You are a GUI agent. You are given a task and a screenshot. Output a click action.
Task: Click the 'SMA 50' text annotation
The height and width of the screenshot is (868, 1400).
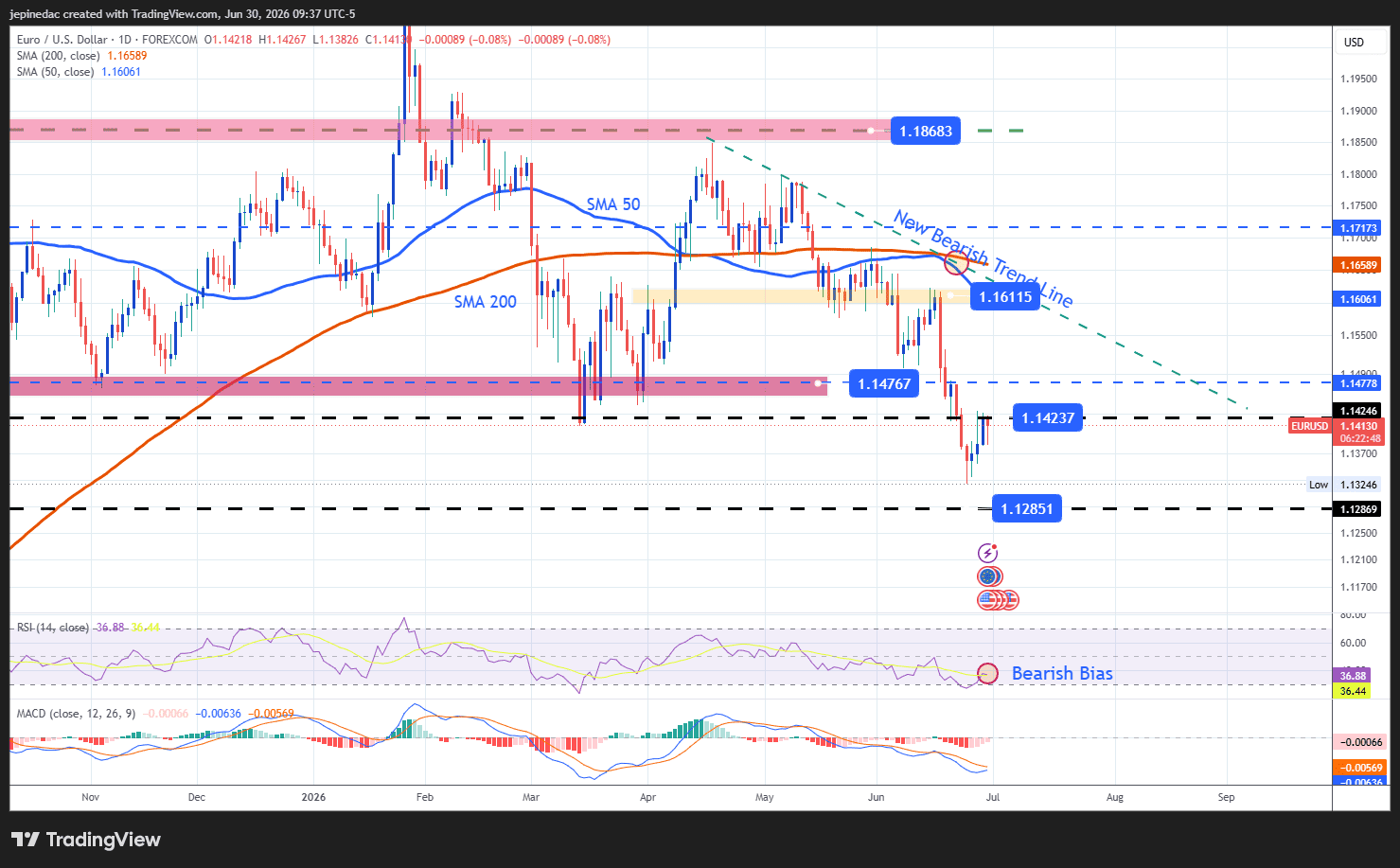[x=613, y=204]
